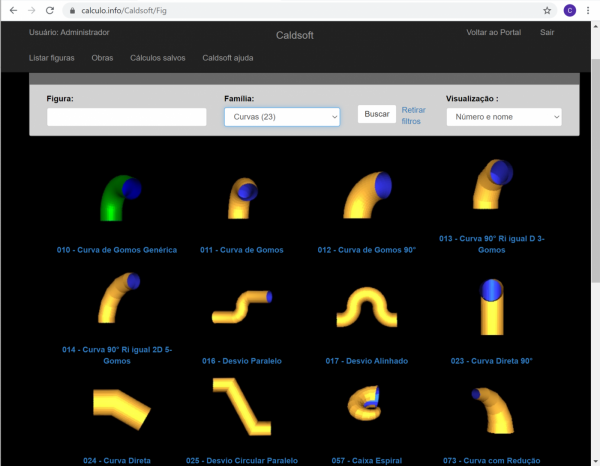
Task: Go to Cálculos salvos in the navigation
Action: click(x=158, y=58)
